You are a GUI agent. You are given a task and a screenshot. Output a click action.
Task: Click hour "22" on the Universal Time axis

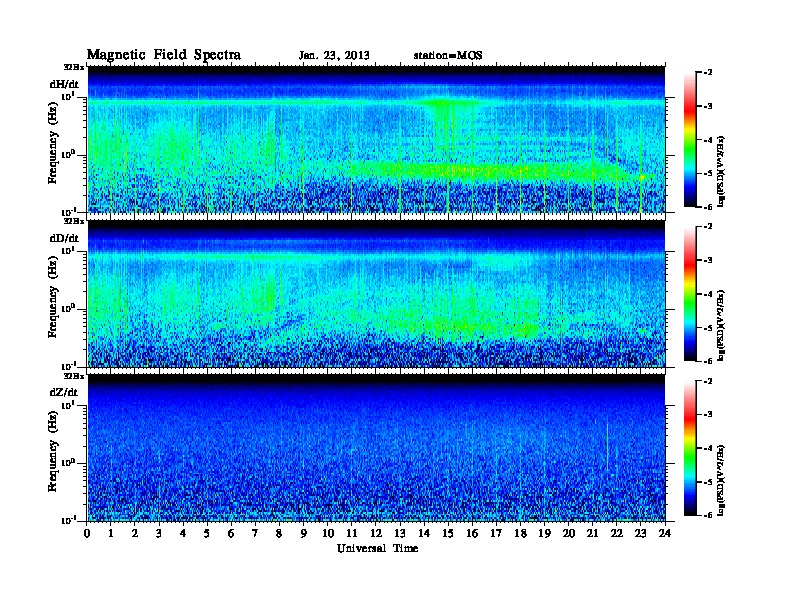[617, 533]
